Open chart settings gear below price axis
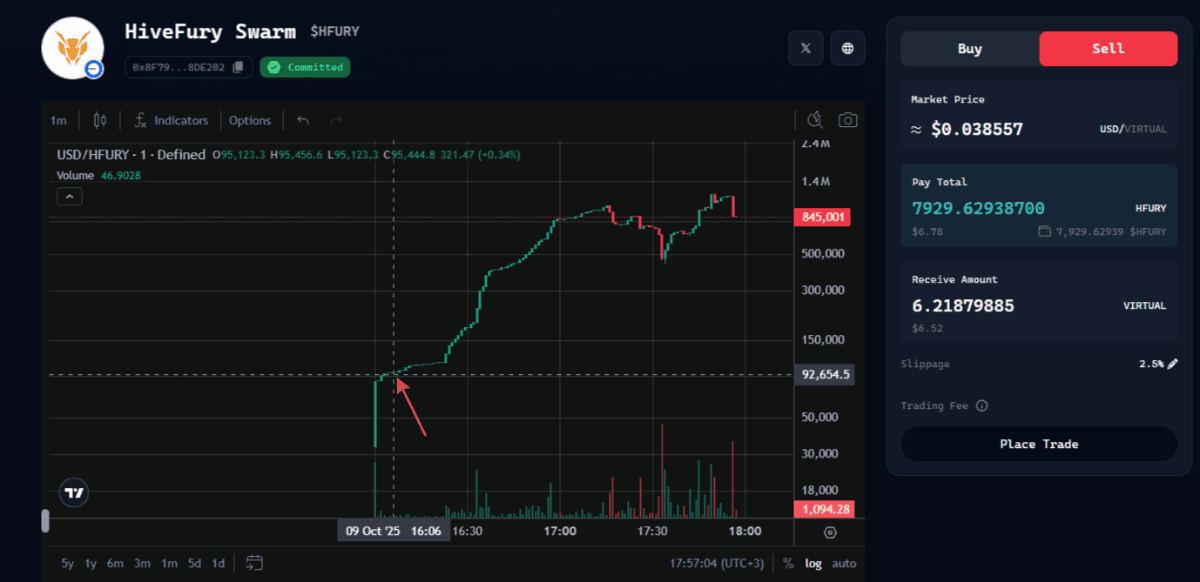Screen dimensions: 1200x582 point(829,532)
